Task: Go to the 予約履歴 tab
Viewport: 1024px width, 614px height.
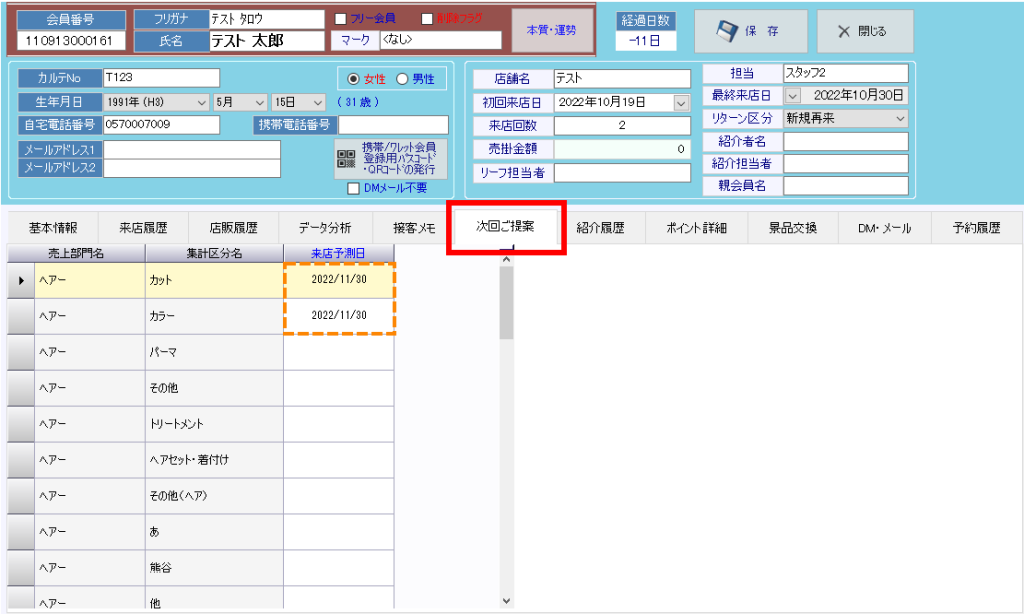Action: click(x=977, y=228)
